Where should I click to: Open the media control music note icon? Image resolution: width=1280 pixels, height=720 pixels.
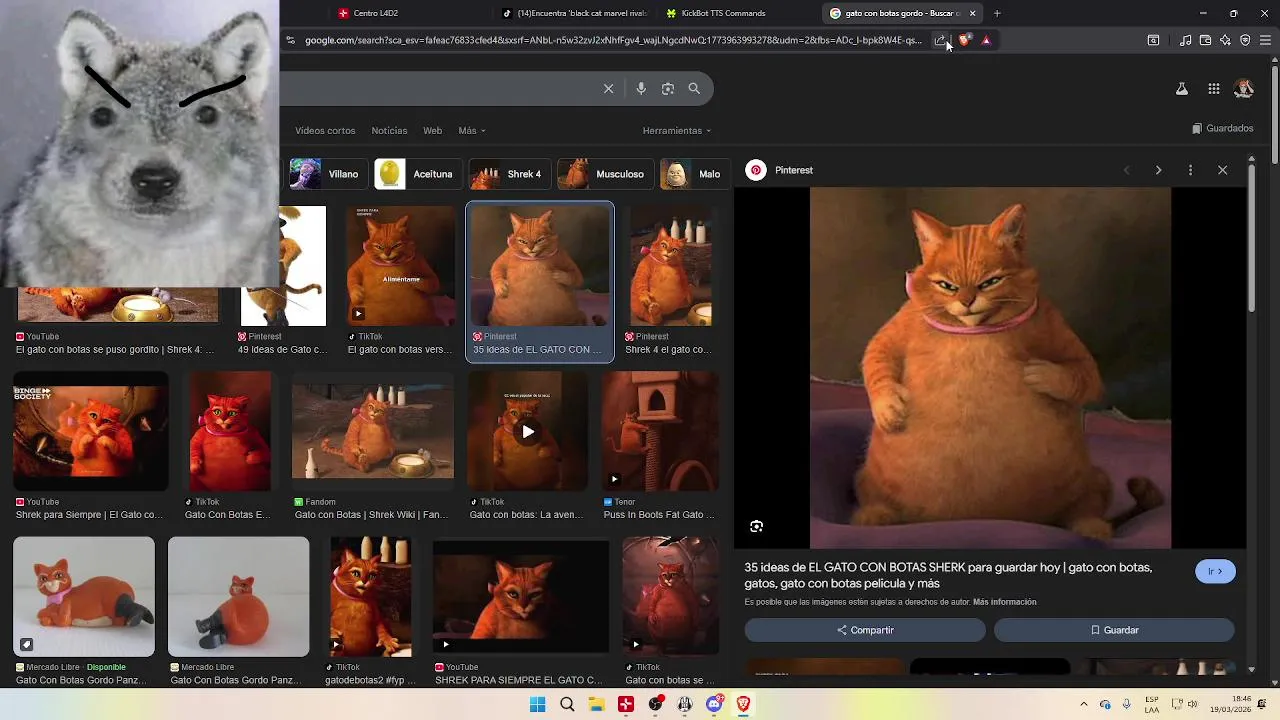pos(1185,40)
